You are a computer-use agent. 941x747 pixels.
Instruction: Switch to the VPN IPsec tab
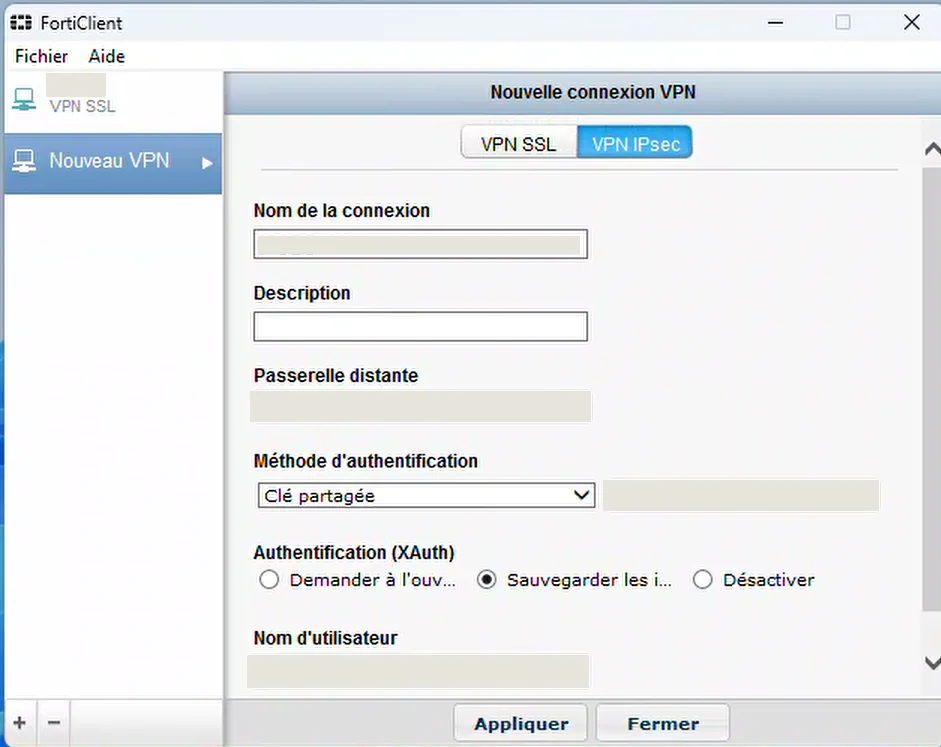click(635, 143)
